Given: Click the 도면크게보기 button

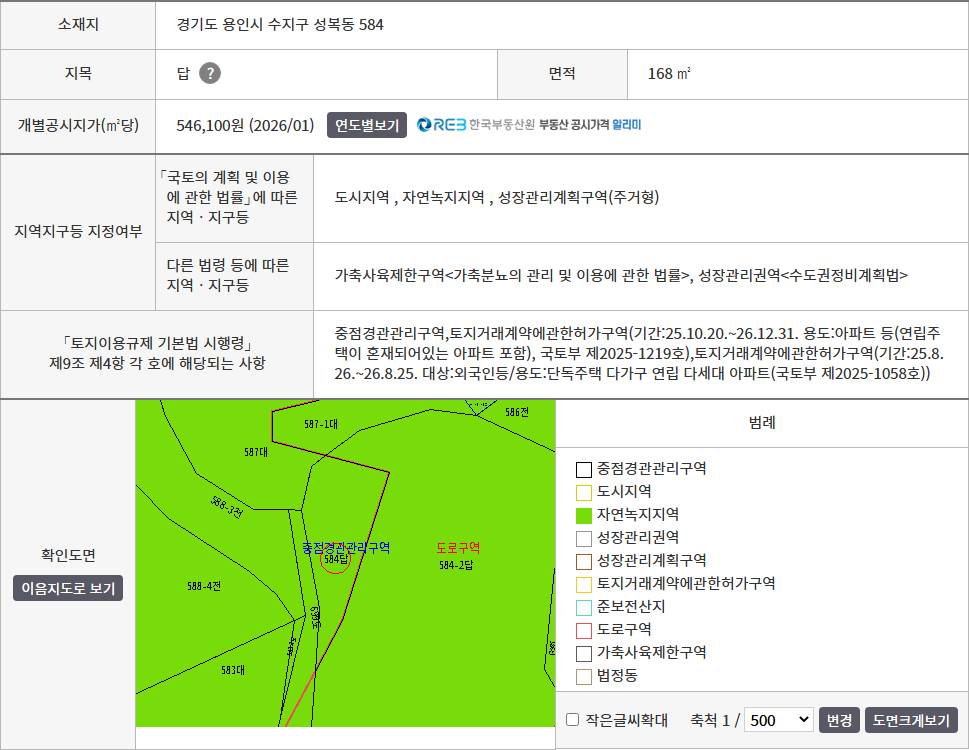Looking at the screenshot, I should pyautogui.click(x=911, y=720).
